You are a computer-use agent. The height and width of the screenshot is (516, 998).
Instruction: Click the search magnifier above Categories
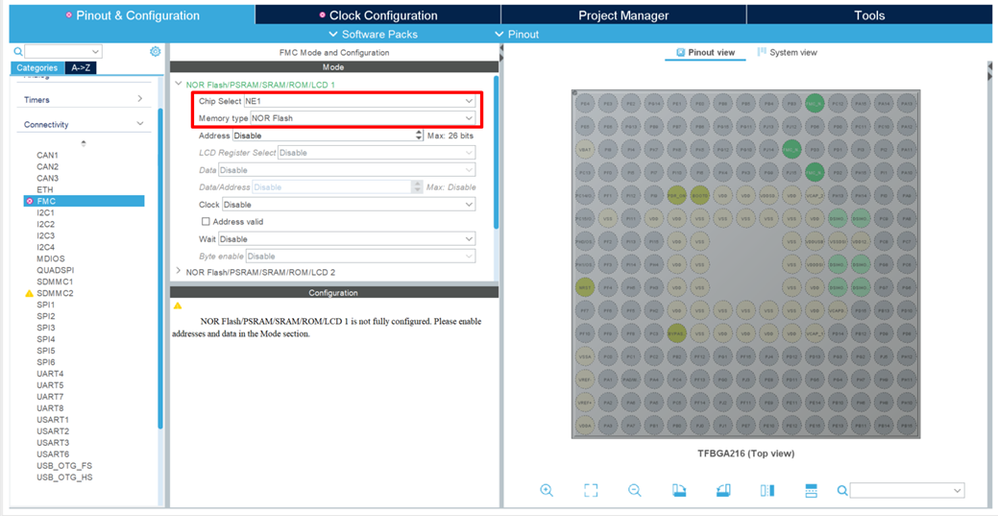point(18,52)
